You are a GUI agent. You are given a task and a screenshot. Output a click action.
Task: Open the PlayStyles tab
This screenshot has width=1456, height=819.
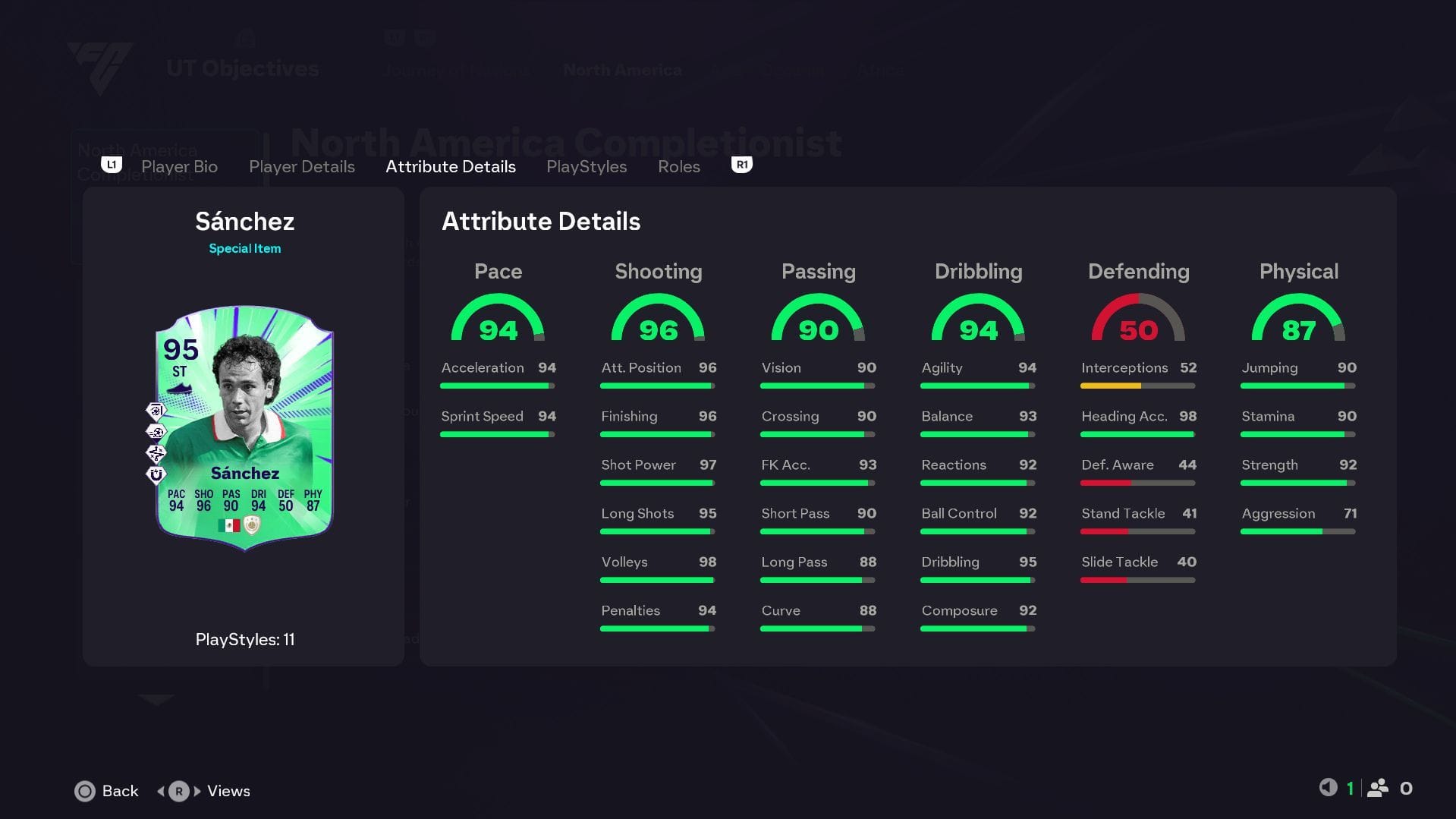click(x=586, y=166)
